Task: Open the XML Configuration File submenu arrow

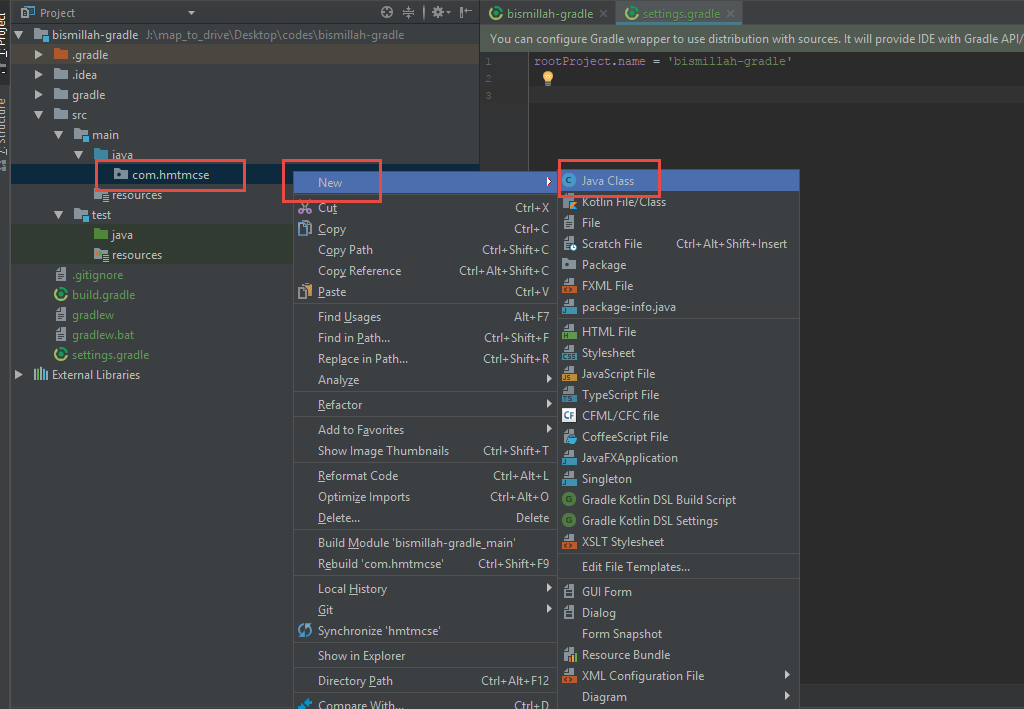Action: click(787, 675)
